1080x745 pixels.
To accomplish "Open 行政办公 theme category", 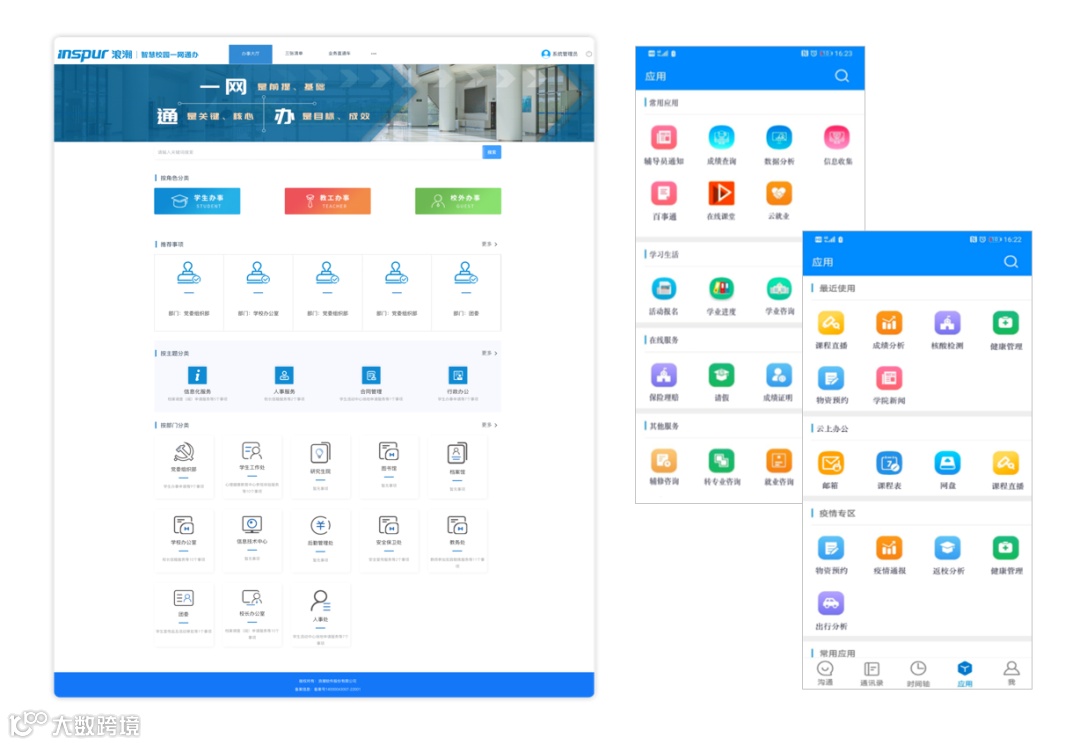I will [458, 384].
